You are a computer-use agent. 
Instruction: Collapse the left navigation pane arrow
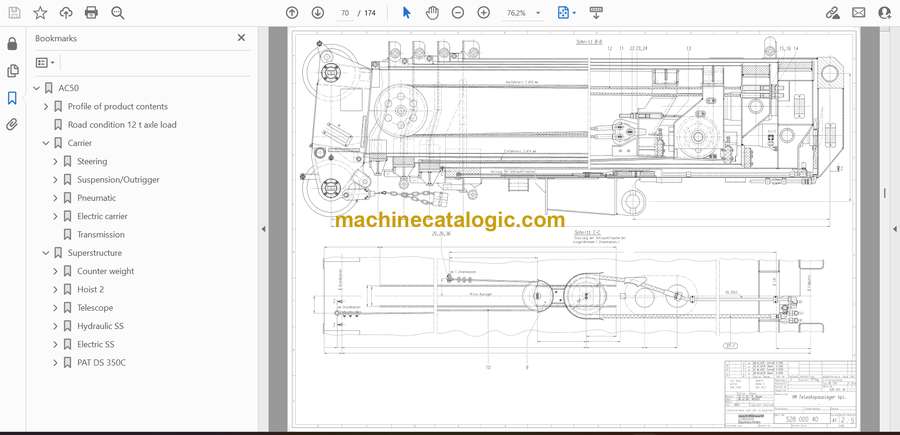[x=263, y=229]
